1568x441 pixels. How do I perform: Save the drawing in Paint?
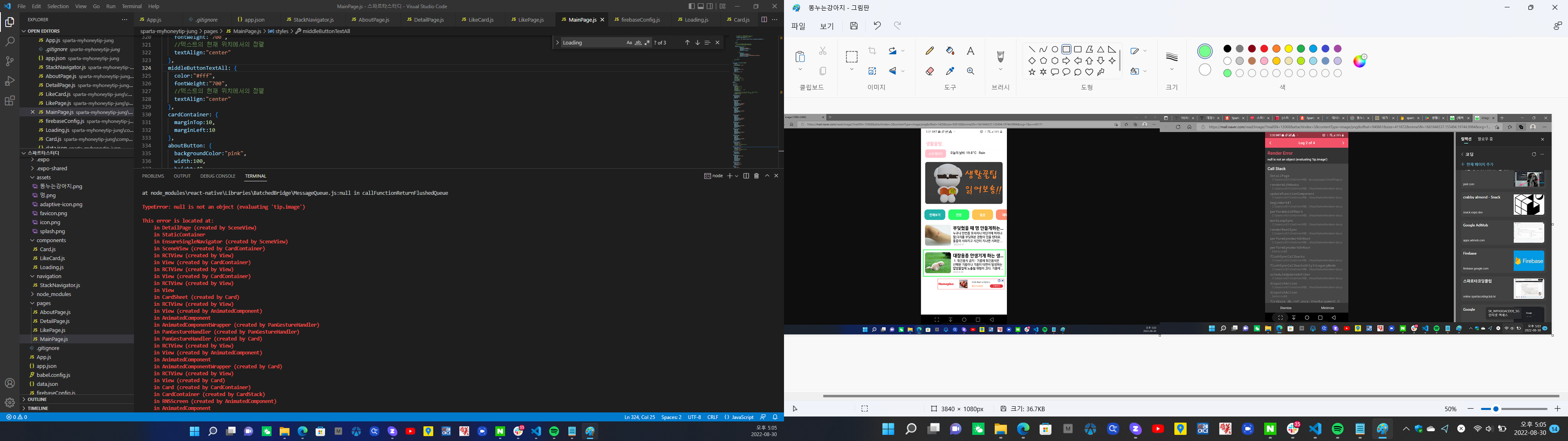click(854, 26)
